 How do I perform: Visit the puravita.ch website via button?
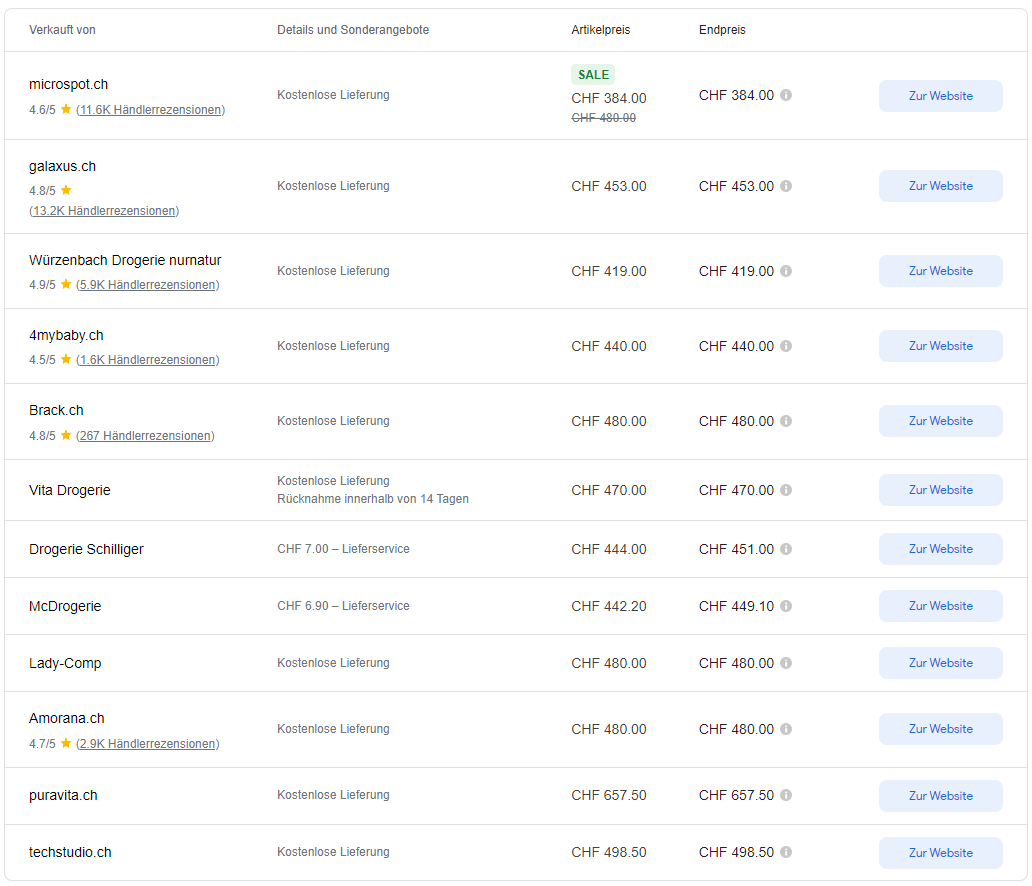tap(940, 796)
